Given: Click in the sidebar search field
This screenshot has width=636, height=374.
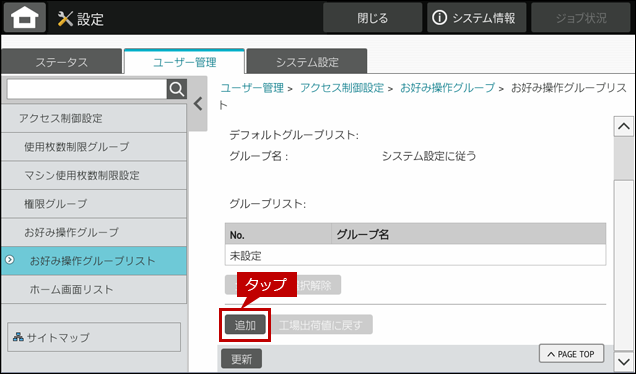Looking at the screenshot, I should pos(87,89).
